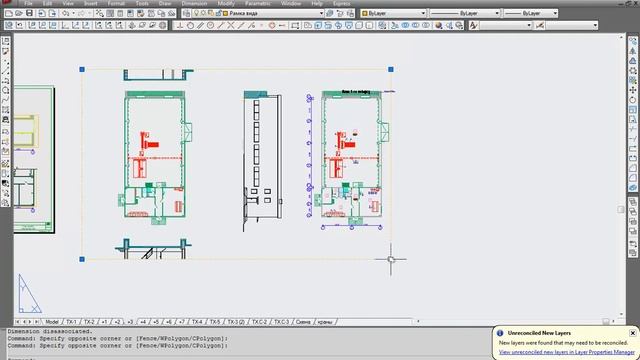Switch to the краны layout tab
The width and height of the screenshot is (640, 360).
click(x=325, y=322)
